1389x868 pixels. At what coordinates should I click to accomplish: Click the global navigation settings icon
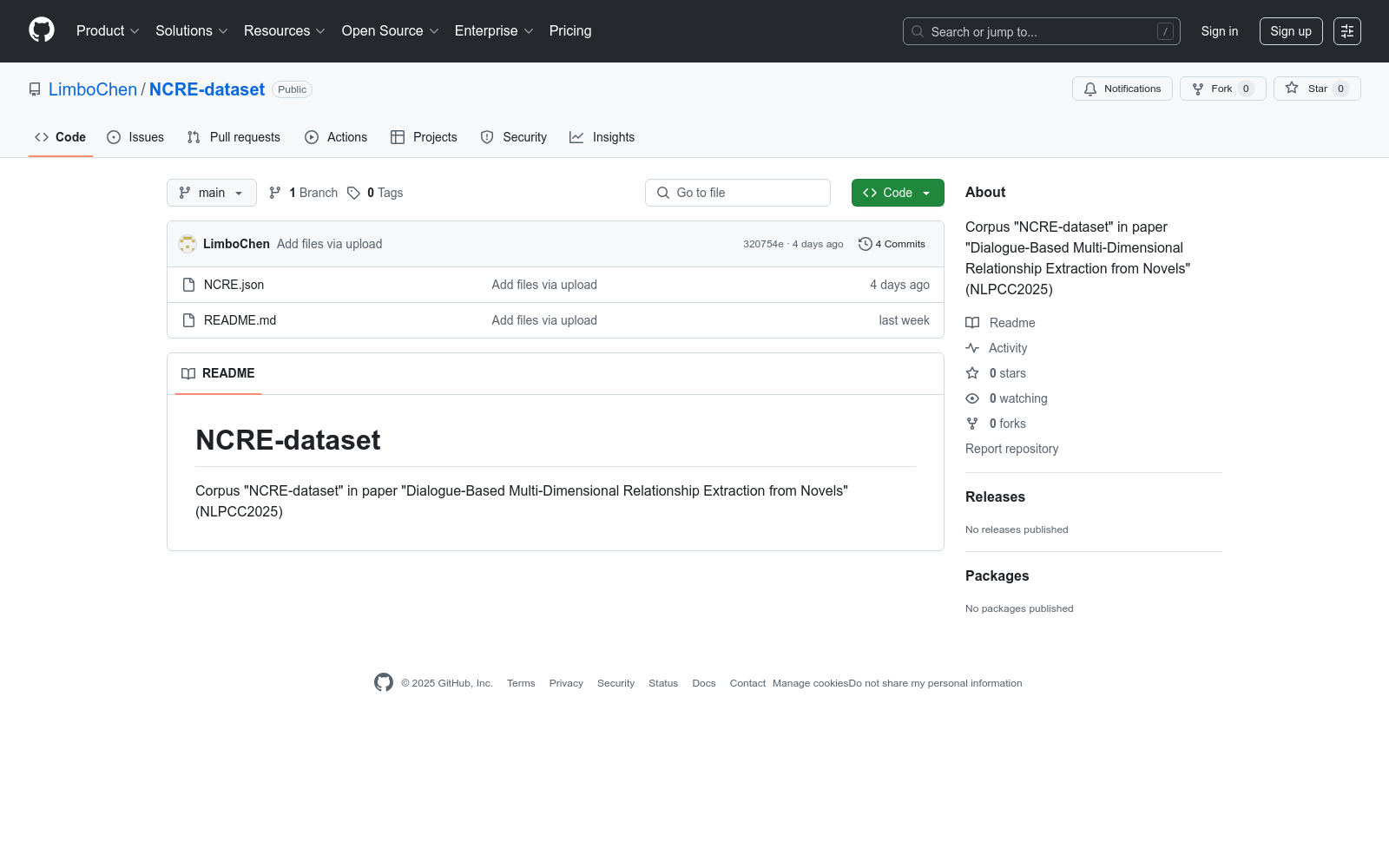click(x=1346, y=31)
